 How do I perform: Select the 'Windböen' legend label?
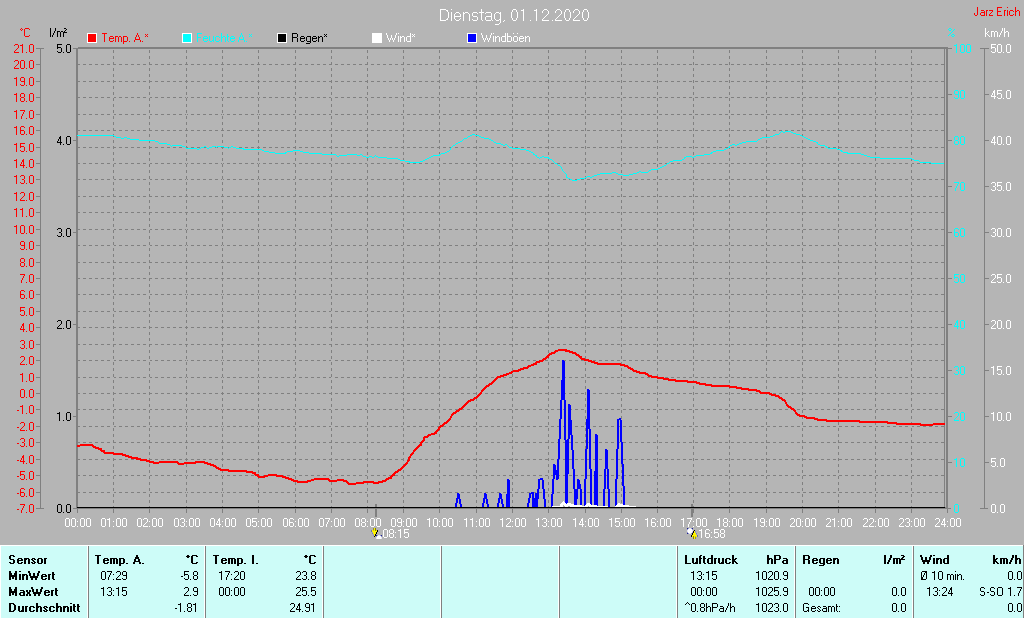505,38
